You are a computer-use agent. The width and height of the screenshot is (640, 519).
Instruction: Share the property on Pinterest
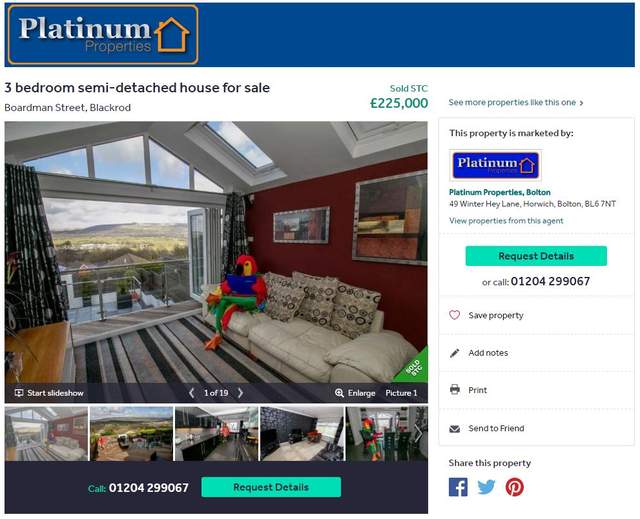click(x=514, y=487)
